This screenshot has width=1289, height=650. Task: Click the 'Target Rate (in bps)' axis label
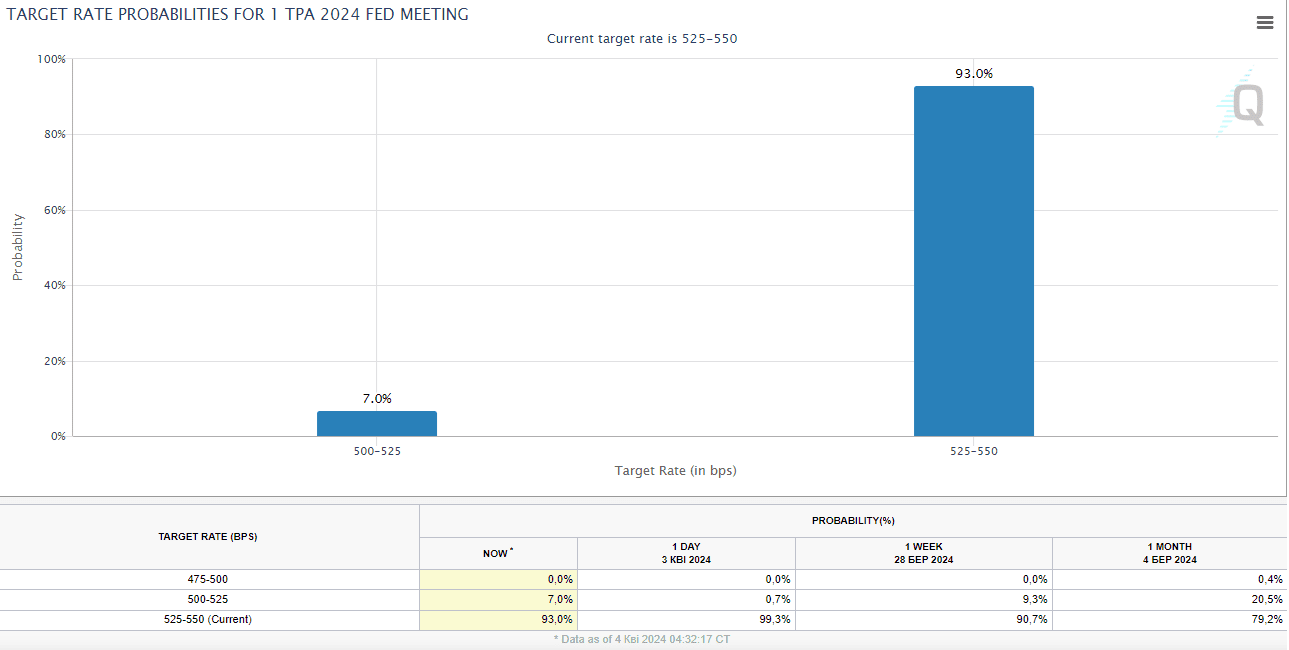[x=675, y=470]
